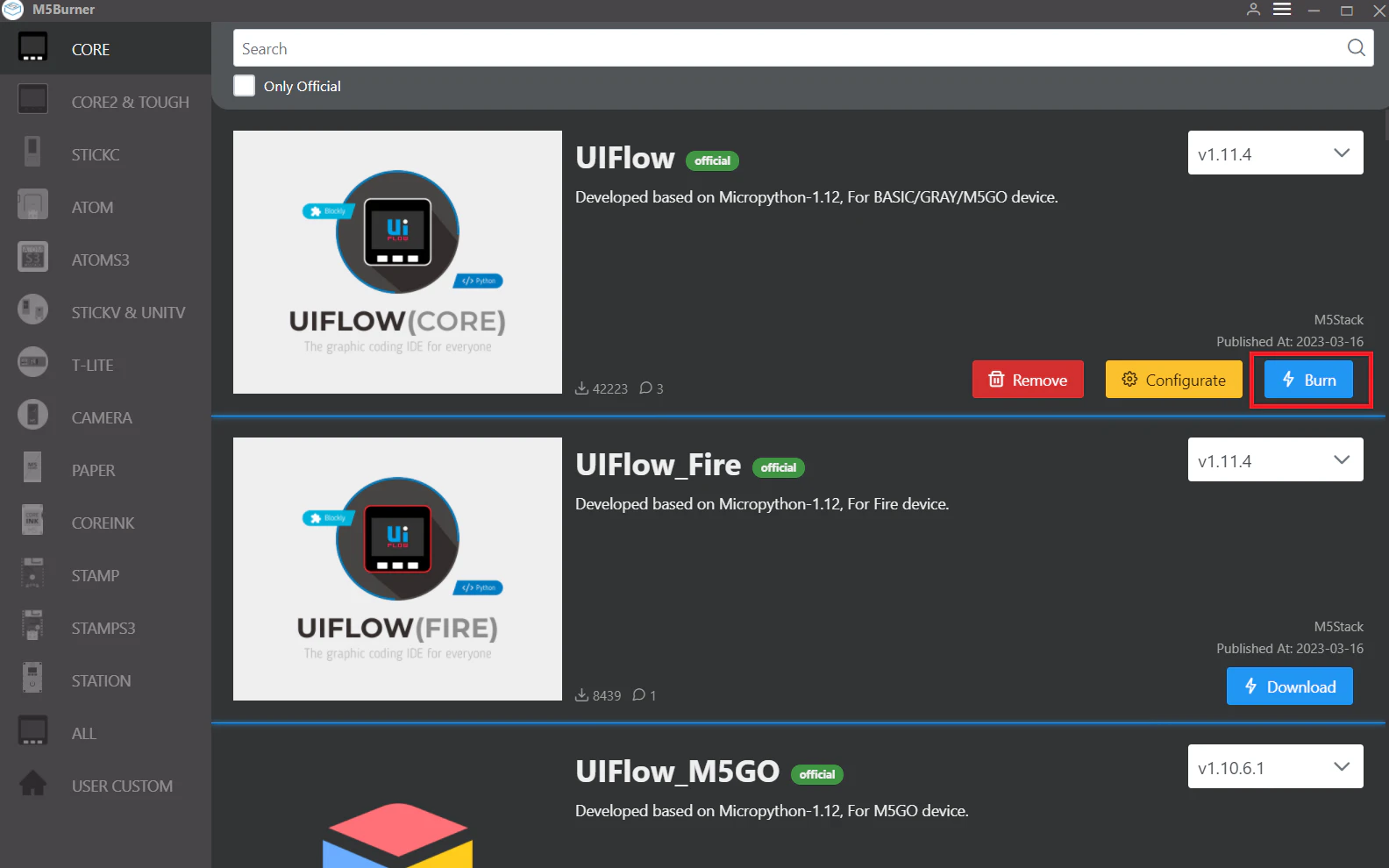Screen dimensions: 1389x868
Task: Click the UIFlow_Fire official badge
Action: click(779, 467)
